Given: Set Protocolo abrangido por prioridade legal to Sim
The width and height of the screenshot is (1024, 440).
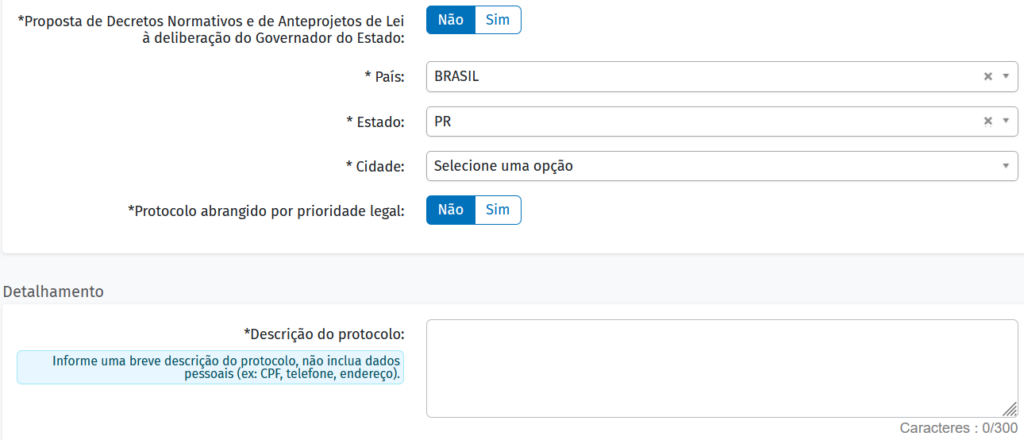Looking at the screenshot, I should point(497,210).
